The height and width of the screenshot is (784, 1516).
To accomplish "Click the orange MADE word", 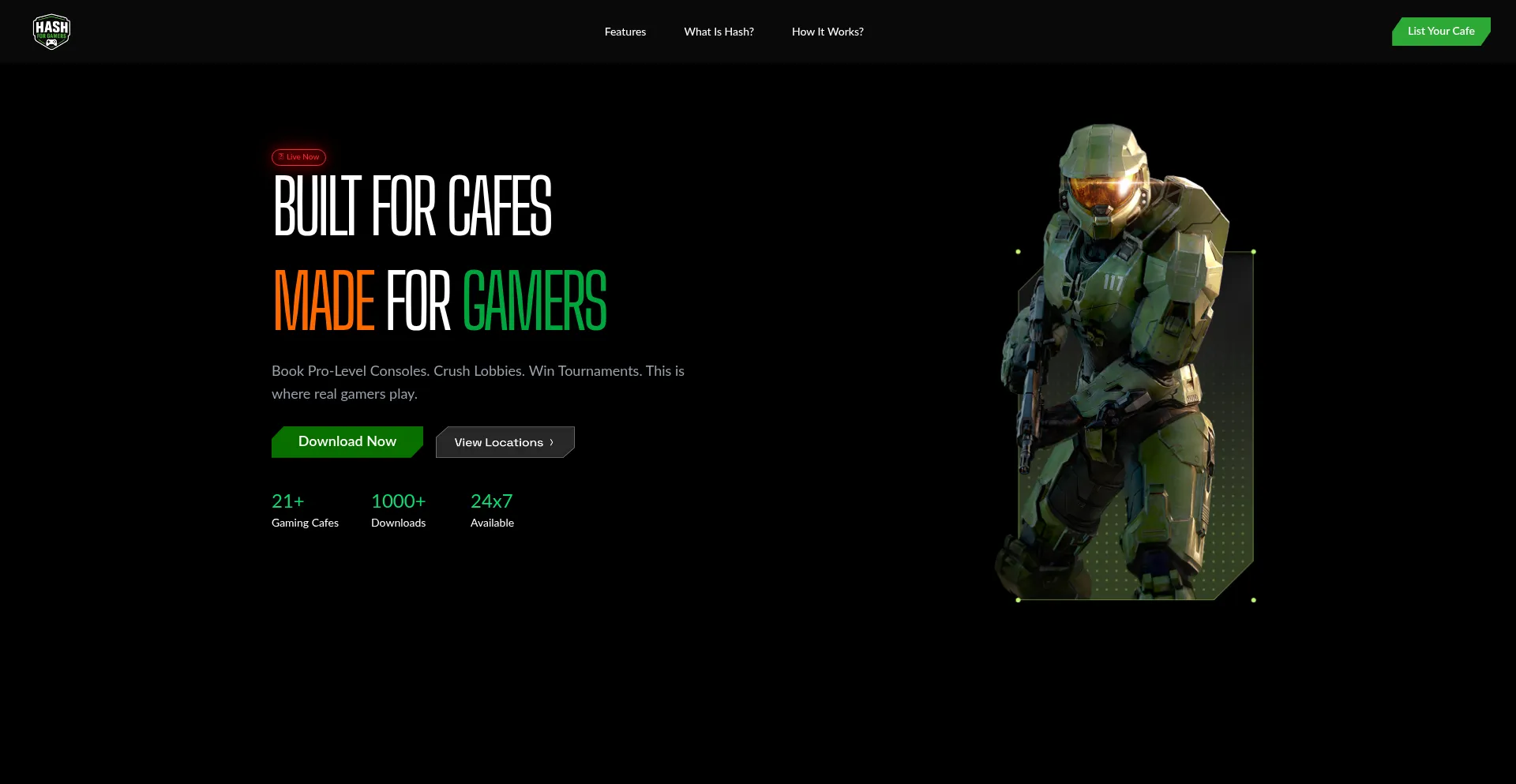I will point(324,301).
